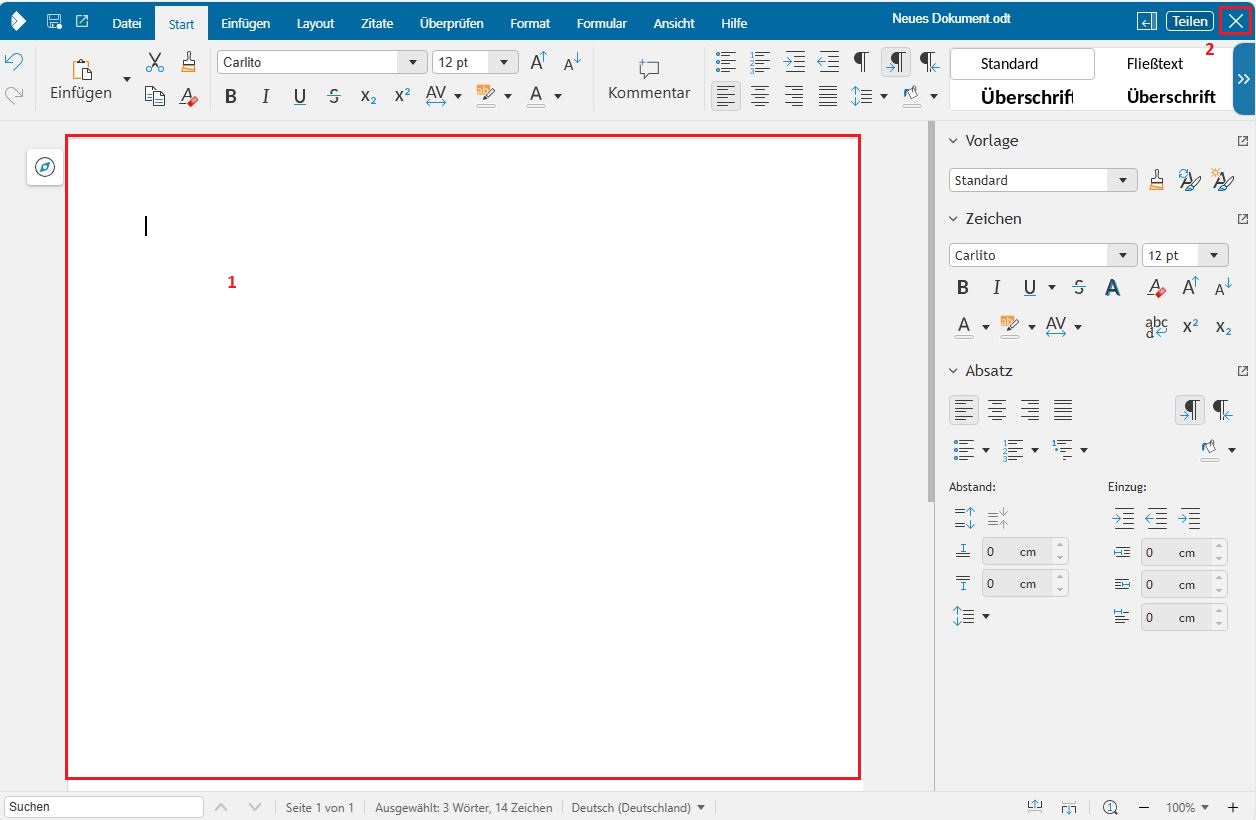Click the superscript icon in ribbon
Screen dimensions: 1256x820
[402, 96]
